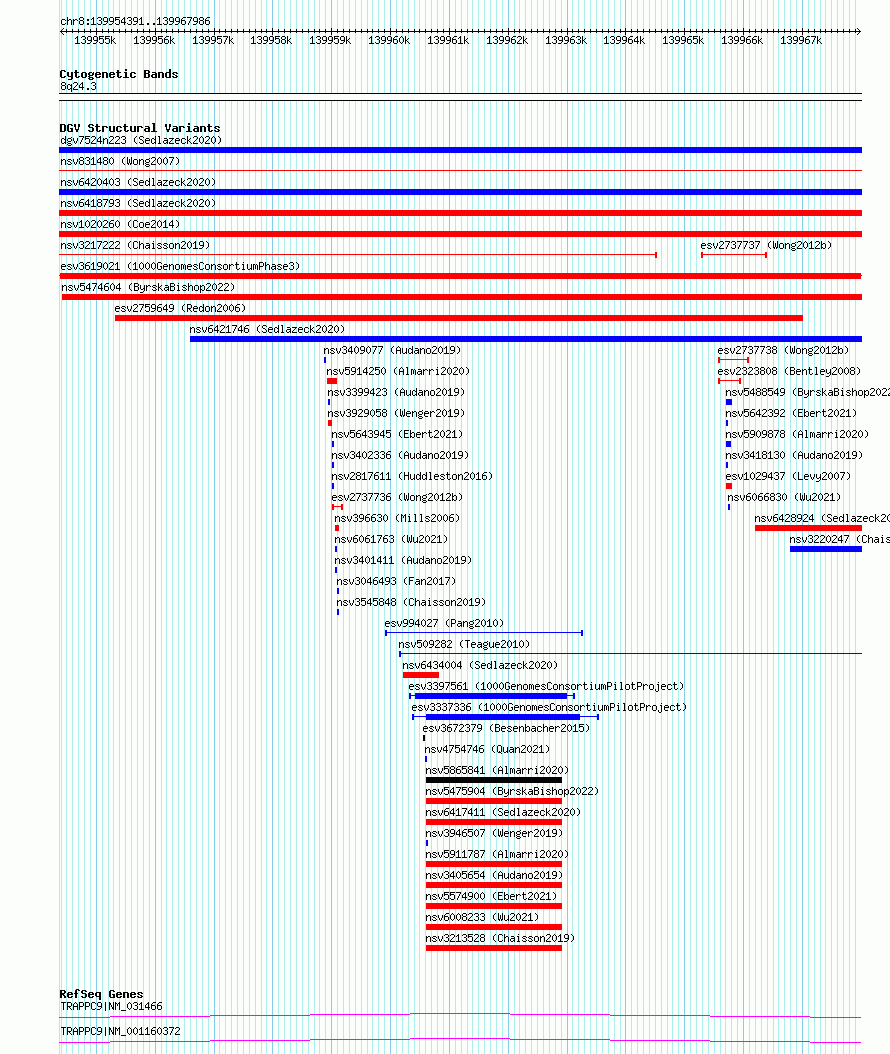
Task: Open nsv2817611 (Huddleston2016) variant
Action: [x=412, y=477]
